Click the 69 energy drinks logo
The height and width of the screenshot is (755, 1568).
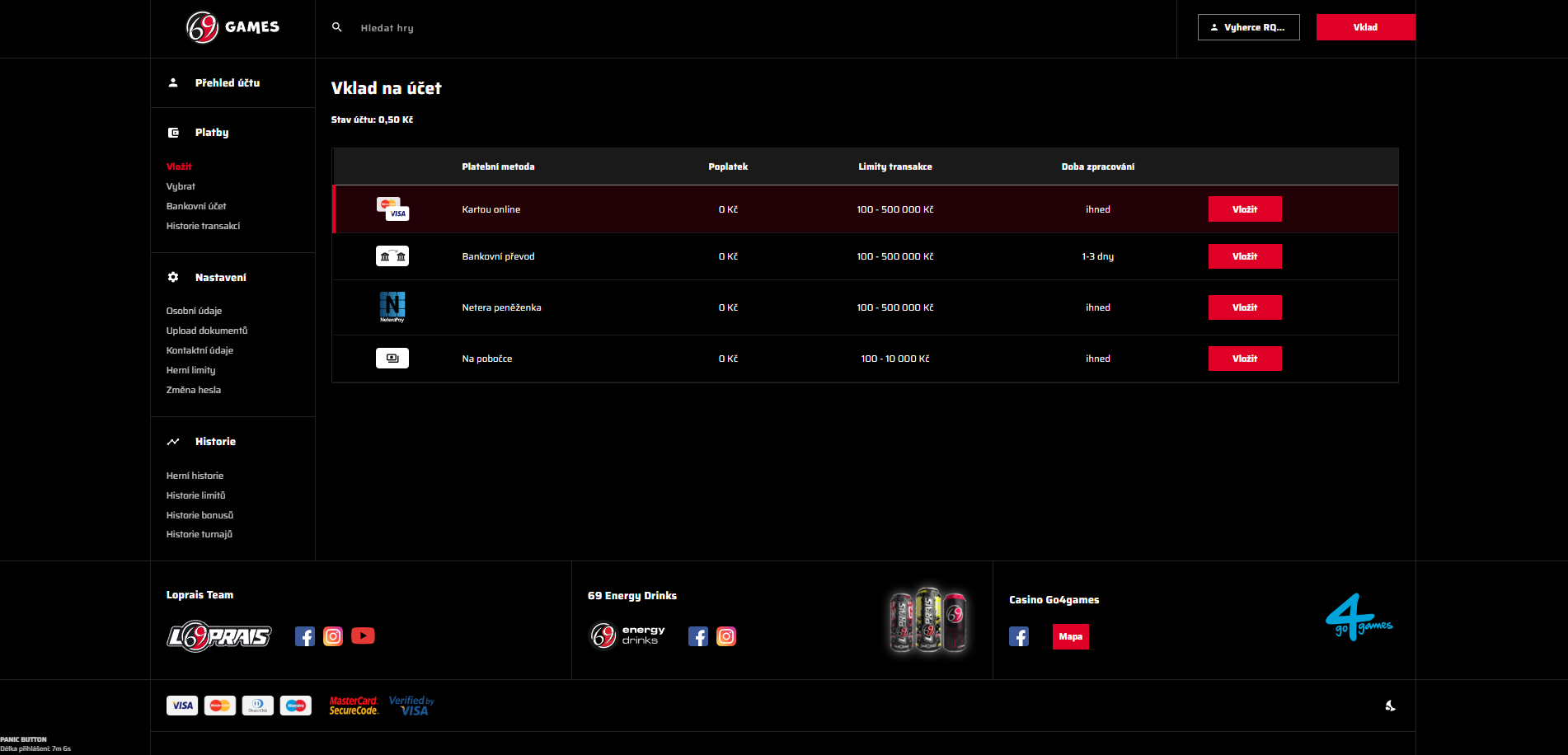627,635
